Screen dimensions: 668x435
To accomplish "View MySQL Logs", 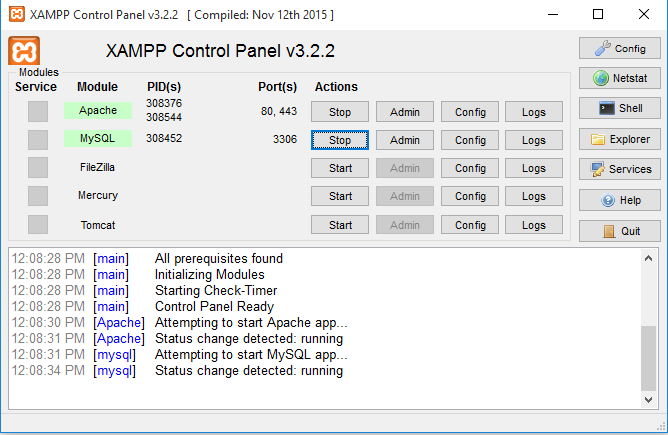I will coord(534,140).
